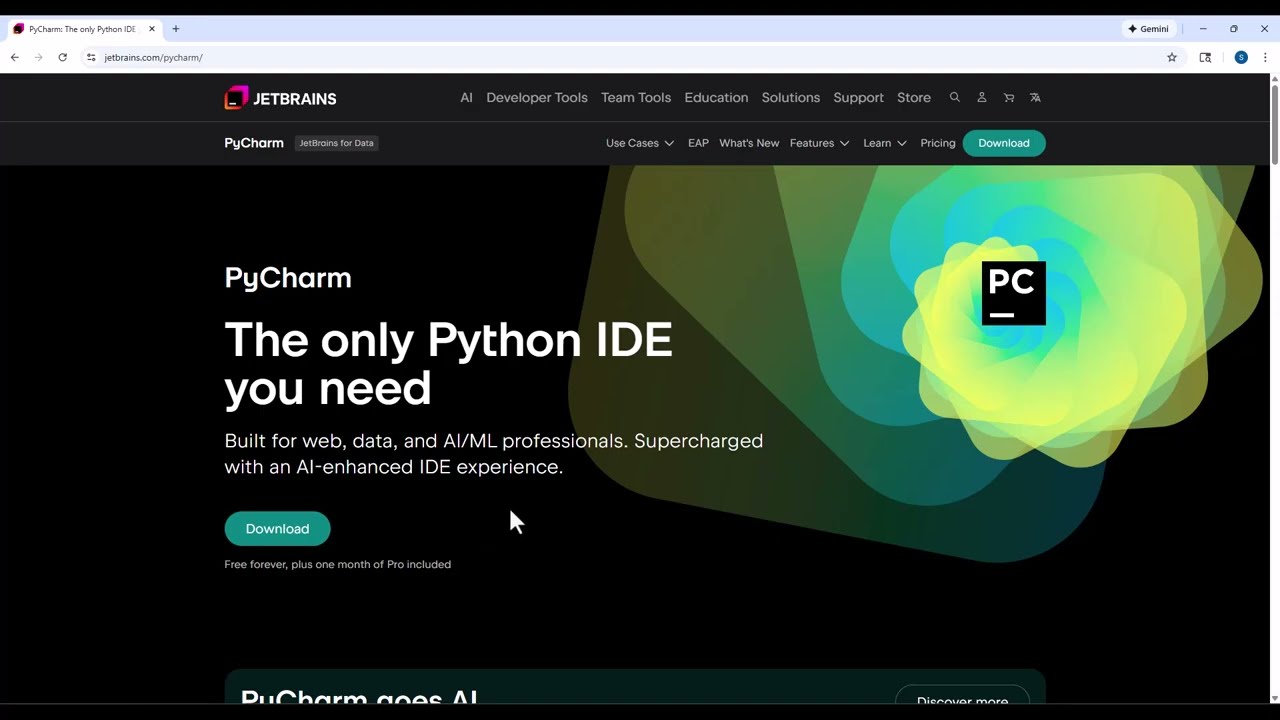Open the reading list side panel icon

coord(1205,57)
